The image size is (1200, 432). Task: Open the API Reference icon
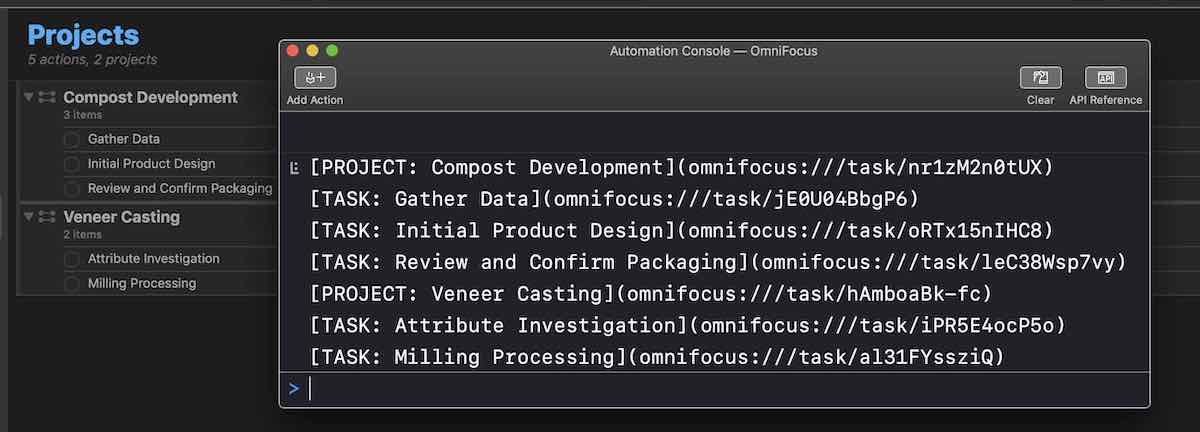(1105, 77)
